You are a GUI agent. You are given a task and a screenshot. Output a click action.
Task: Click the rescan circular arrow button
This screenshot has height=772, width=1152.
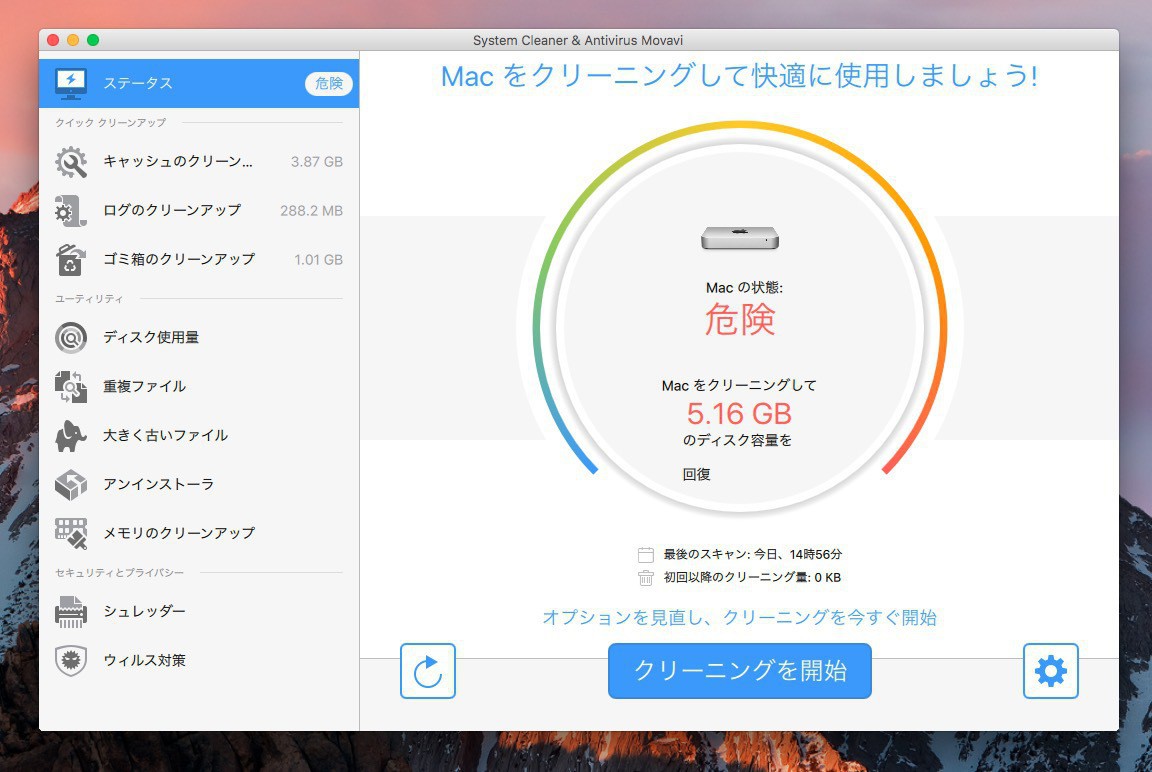coord(428,671)
